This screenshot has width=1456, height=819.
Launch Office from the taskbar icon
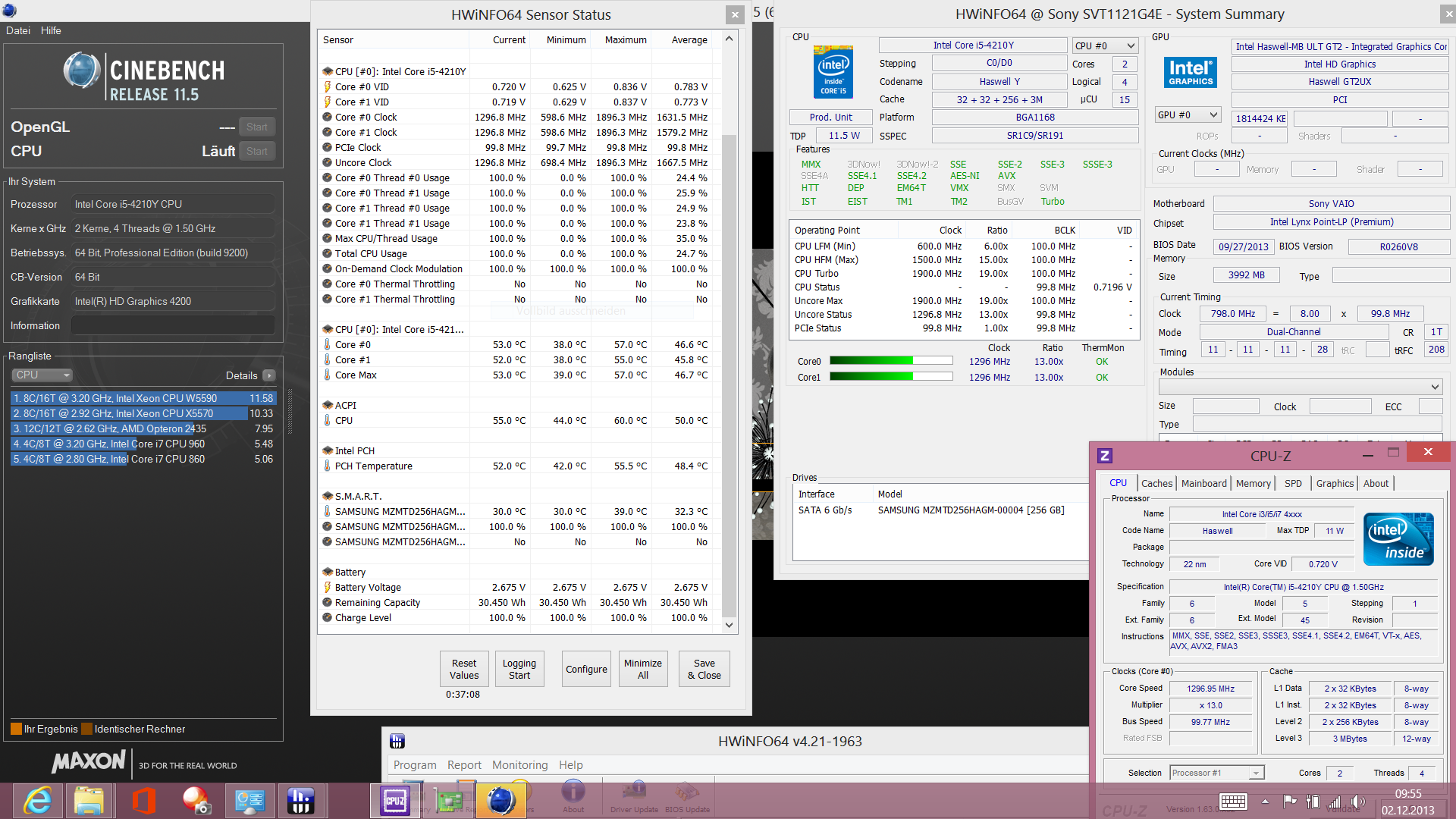pyautogui.click(x=143, y=801)
